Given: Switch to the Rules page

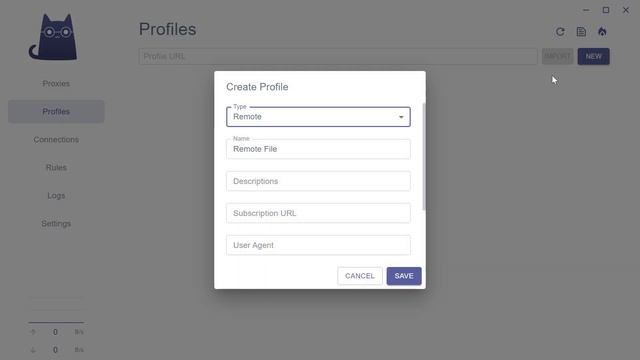Looking at the screenshot, I should pos(56,168).
